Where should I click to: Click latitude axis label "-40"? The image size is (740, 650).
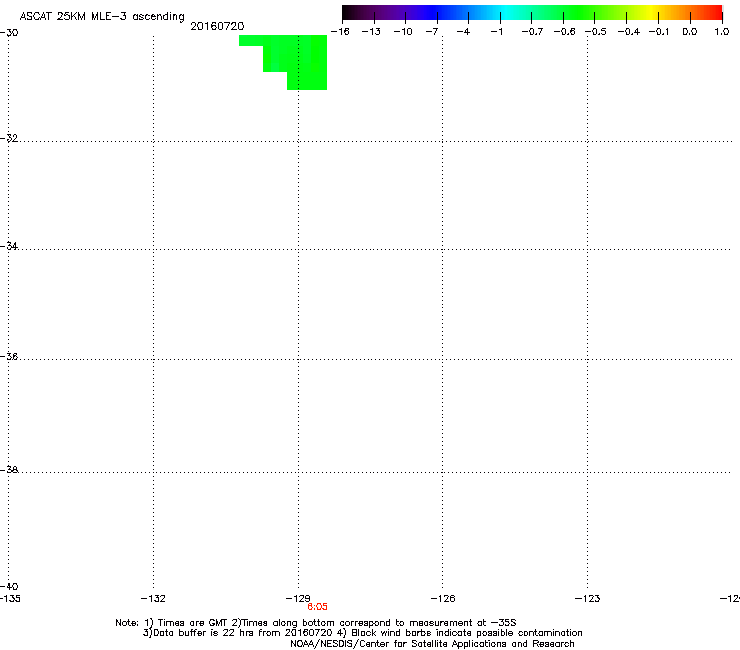click(9, 587)
